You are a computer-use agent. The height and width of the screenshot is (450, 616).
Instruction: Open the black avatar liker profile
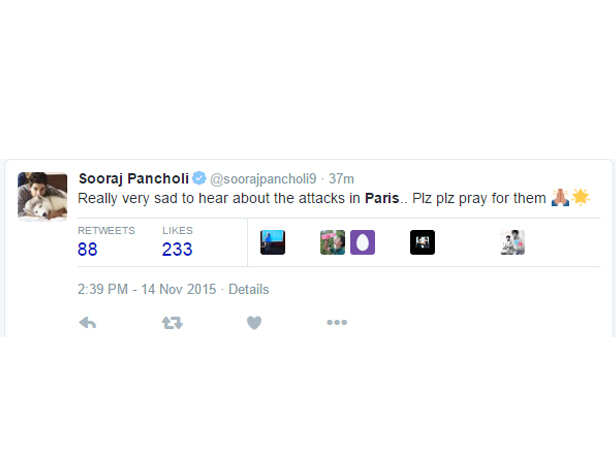point(422,242)
